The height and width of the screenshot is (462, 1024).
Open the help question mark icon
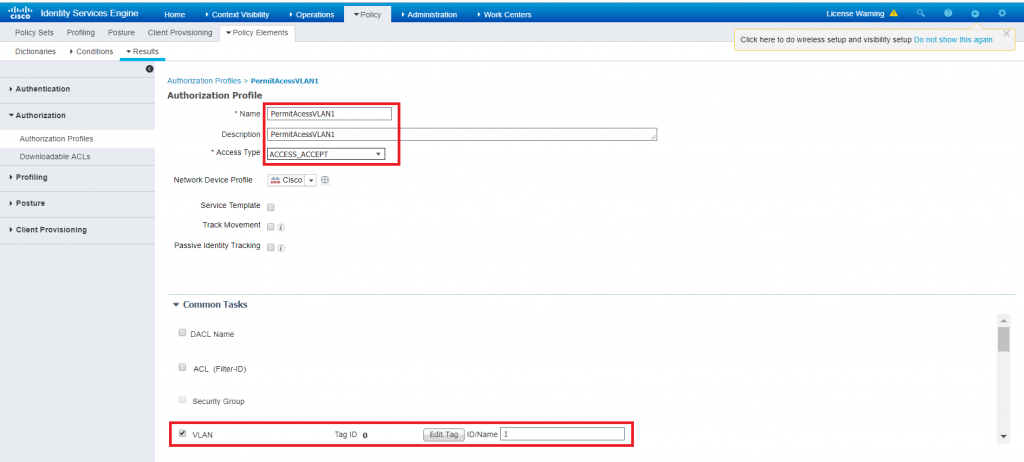click(947, 14)
